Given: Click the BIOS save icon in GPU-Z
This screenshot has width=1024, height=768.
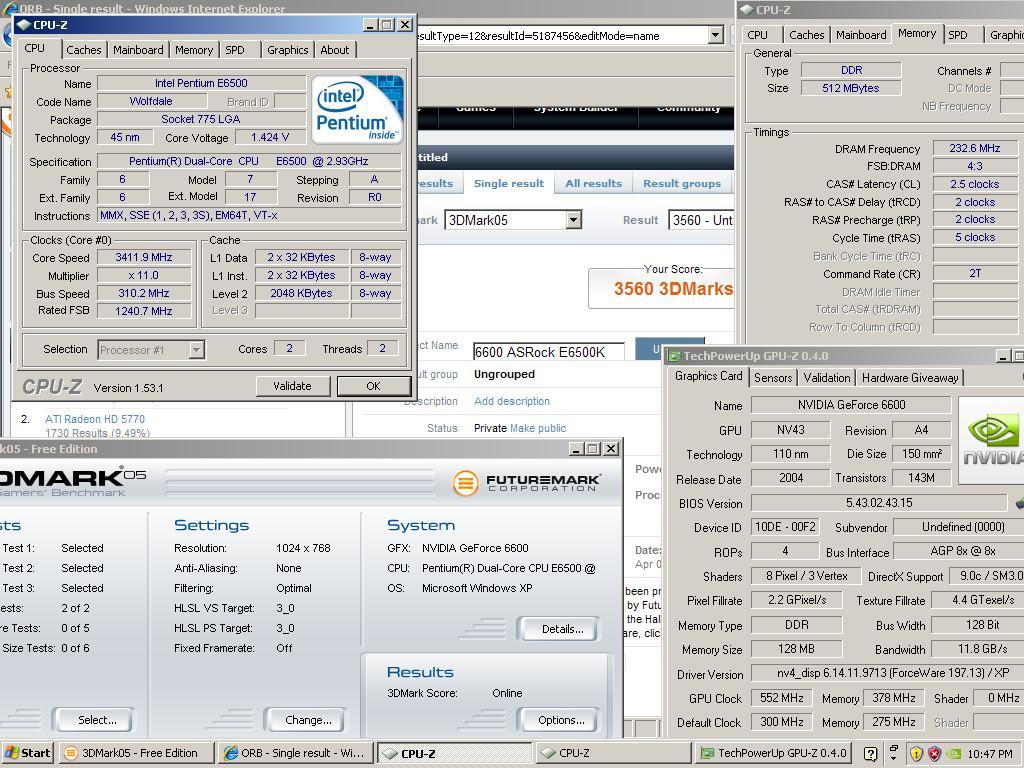Looking at the screenshot, I should pyautogui.click(x=1020, y=503).
